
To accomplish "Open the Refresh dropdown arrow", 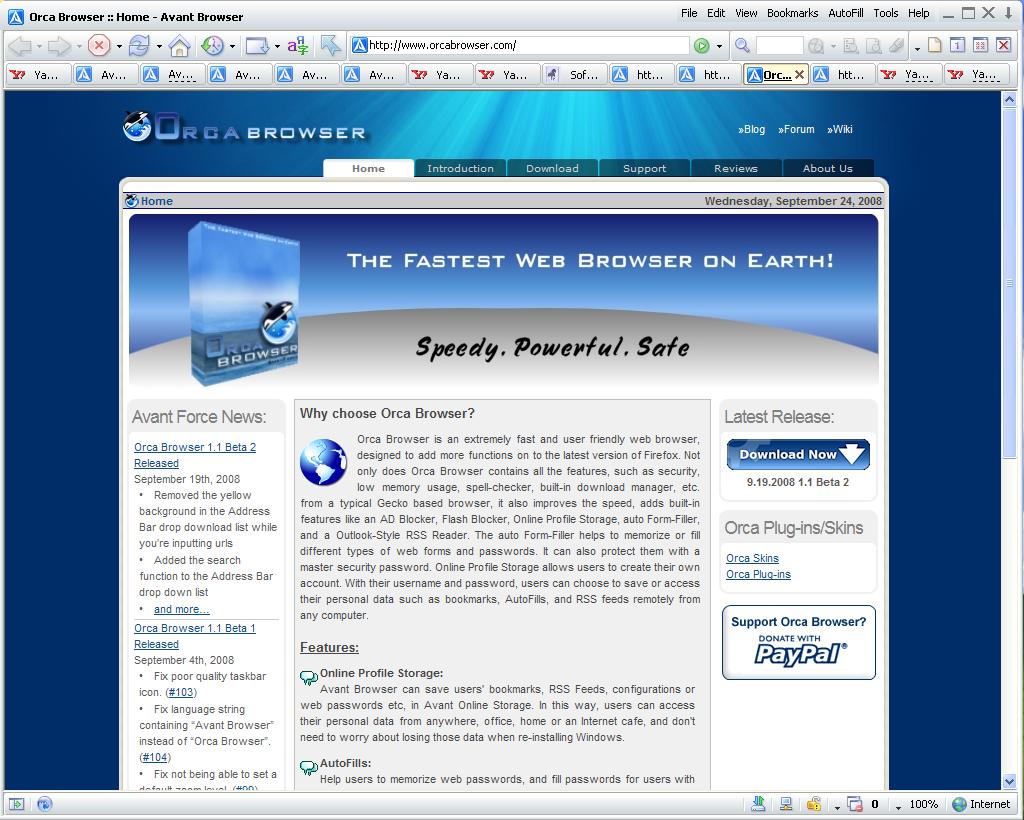I will tap(159, 46).
